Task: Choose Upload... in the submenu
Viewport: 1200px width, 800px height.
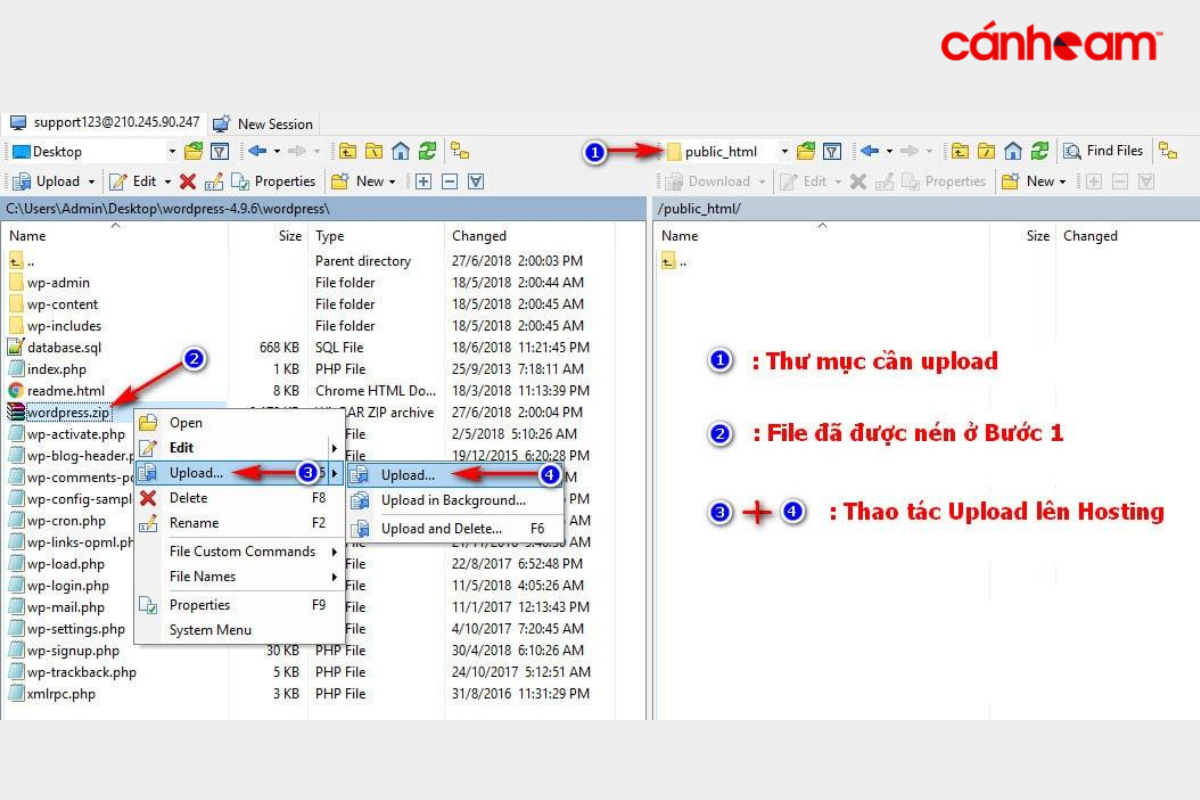Action: [x=455, y=476]
